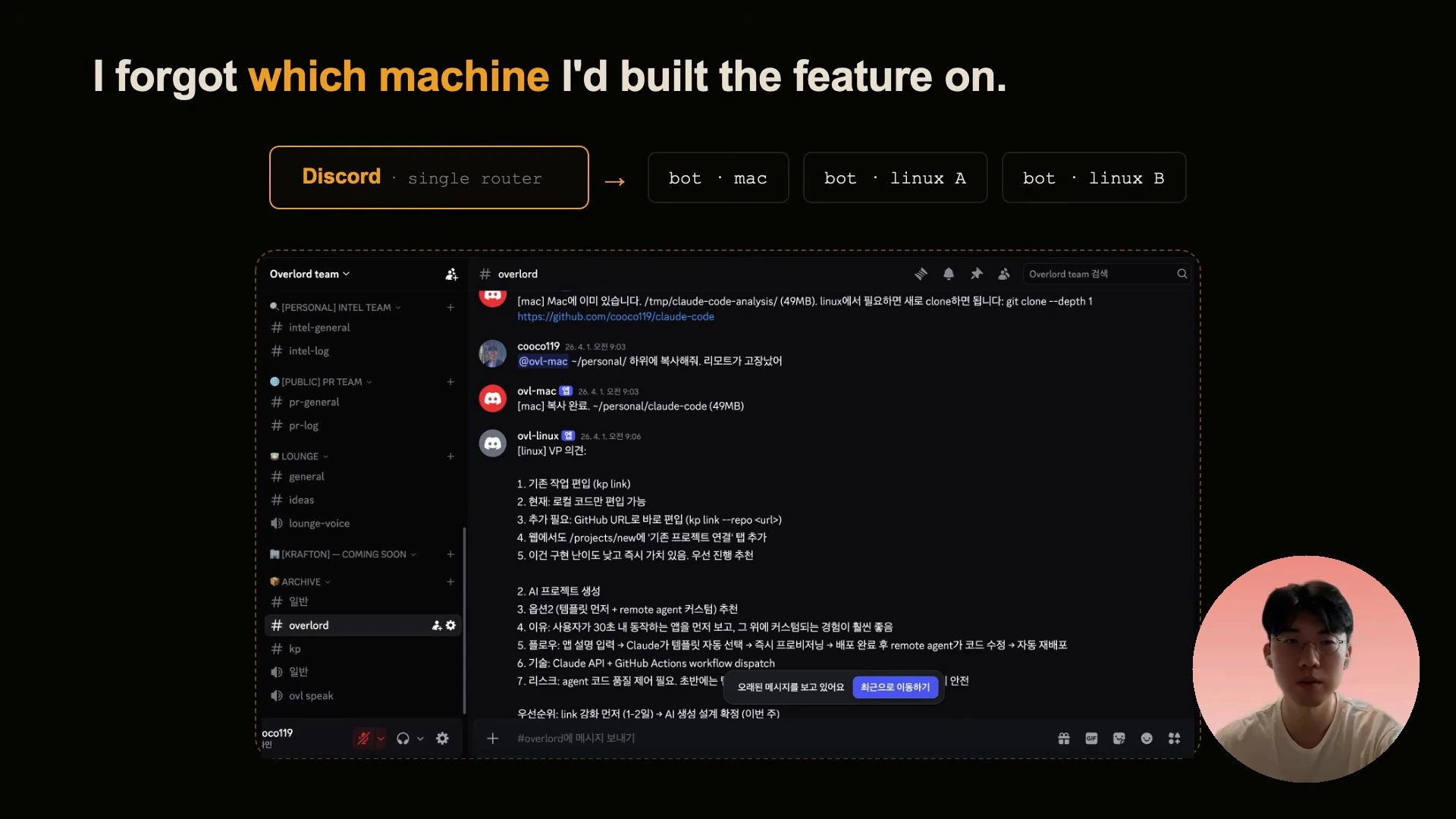Join ovl speak voice channel
Viewport: 1456px width, 819px height.
[x=362, y=696]
